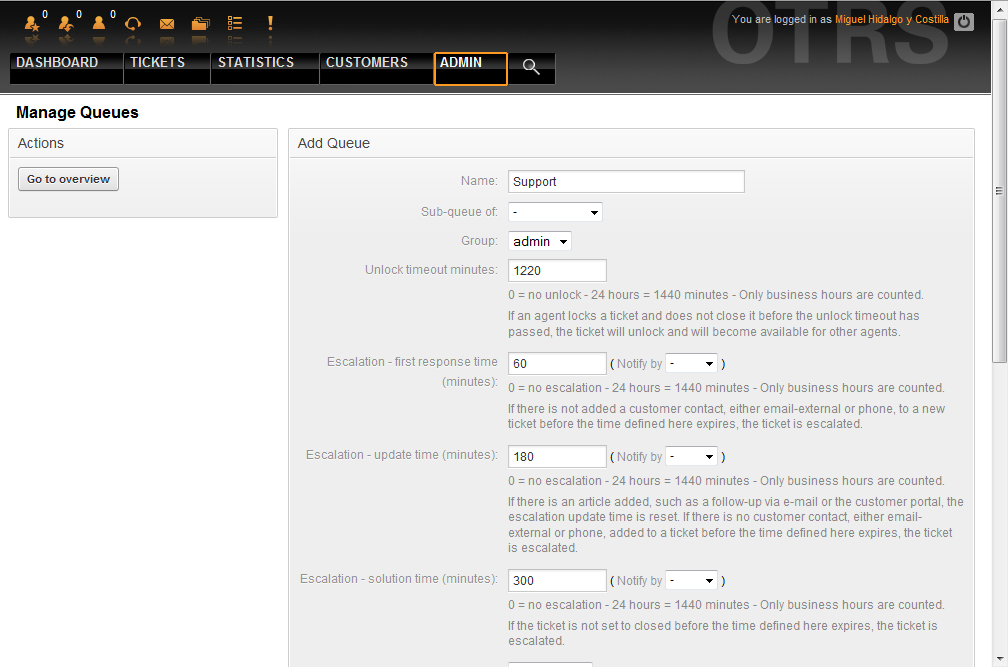Click the logout power icon

point(964,21)
